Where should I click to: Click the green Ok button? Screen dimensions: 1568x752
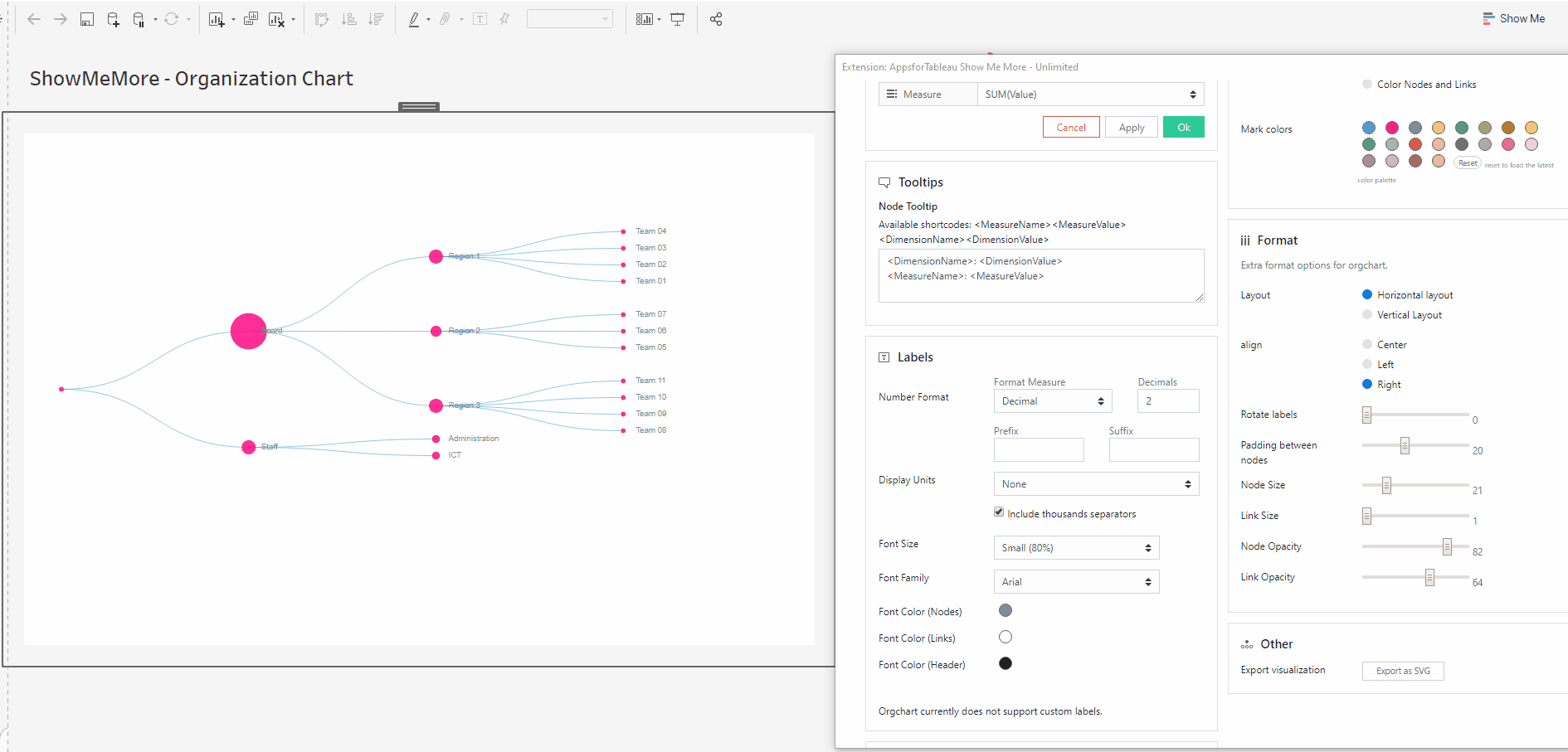[x=1184, y=128]
